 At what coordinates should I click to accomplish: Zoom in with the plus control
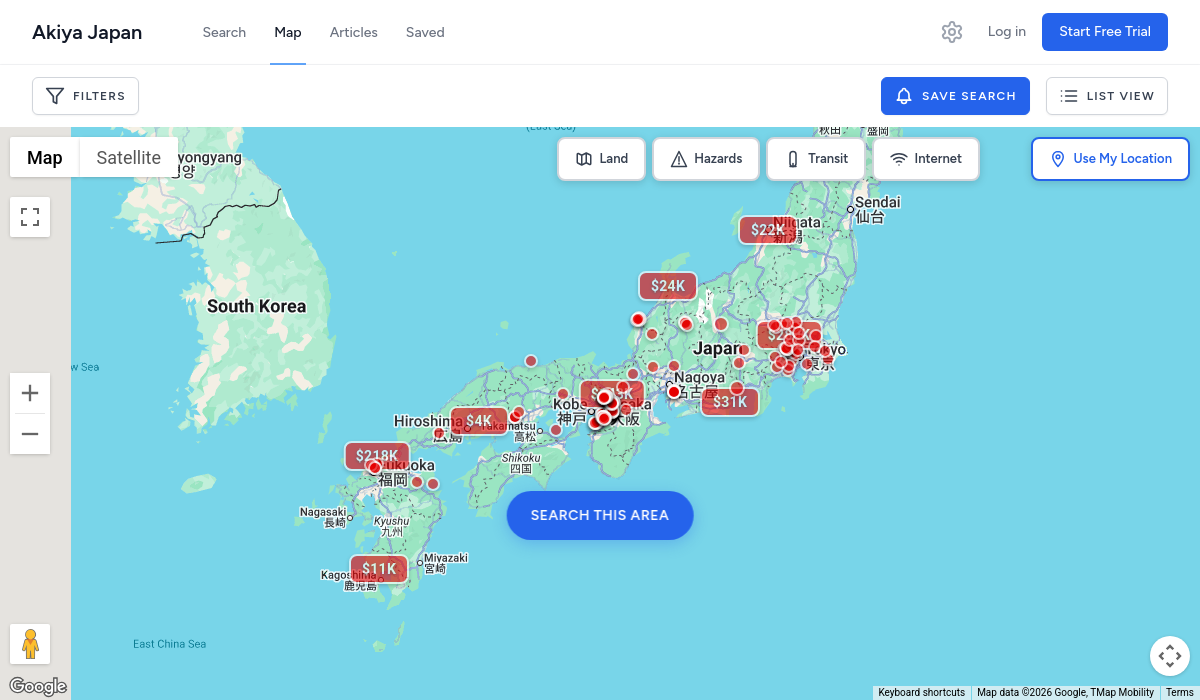pyautogui.click(x=30, y=392)
